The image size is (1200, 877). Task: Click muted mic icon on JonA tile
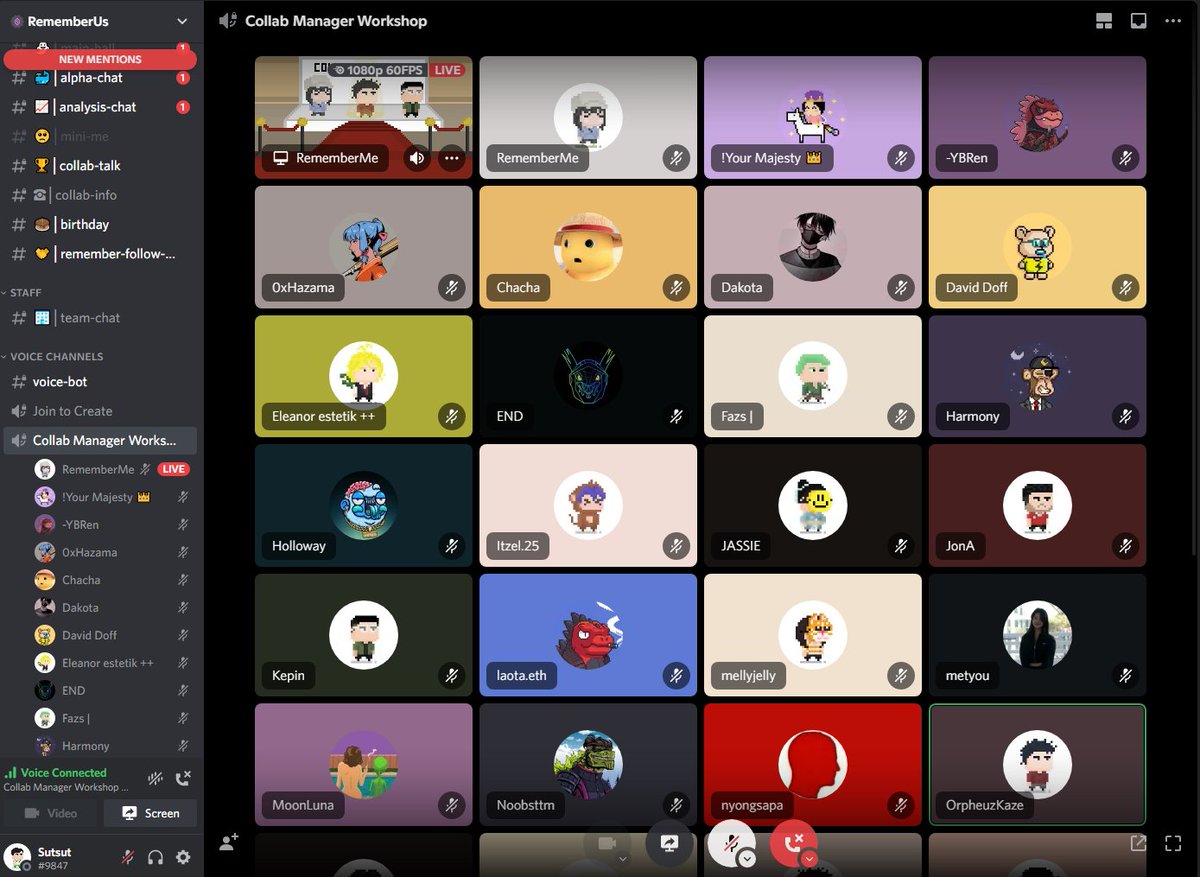(x=1125, y=546)
